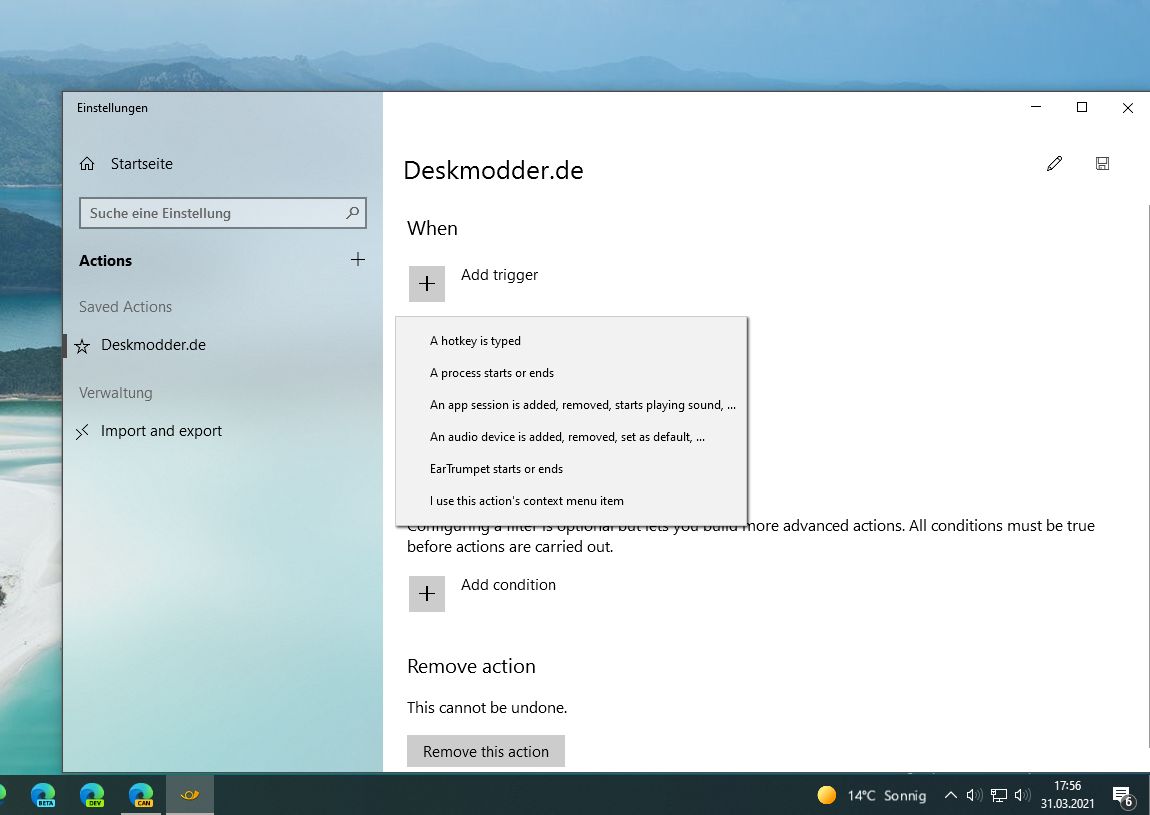Click the Deskmodder.de page title
This screenshot has height=815, width=1150.
494,170
